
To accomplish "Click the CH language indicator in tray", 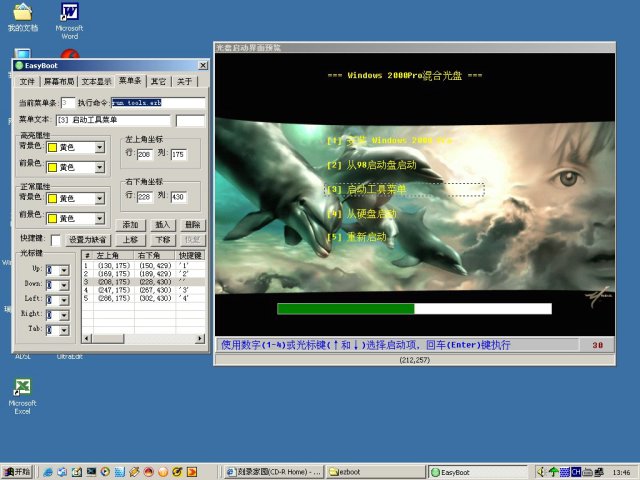I will 576,472.
